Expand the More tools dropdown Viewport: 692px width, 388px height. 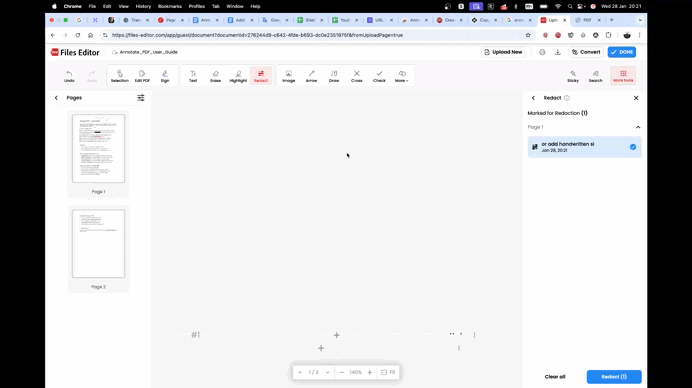402,76
